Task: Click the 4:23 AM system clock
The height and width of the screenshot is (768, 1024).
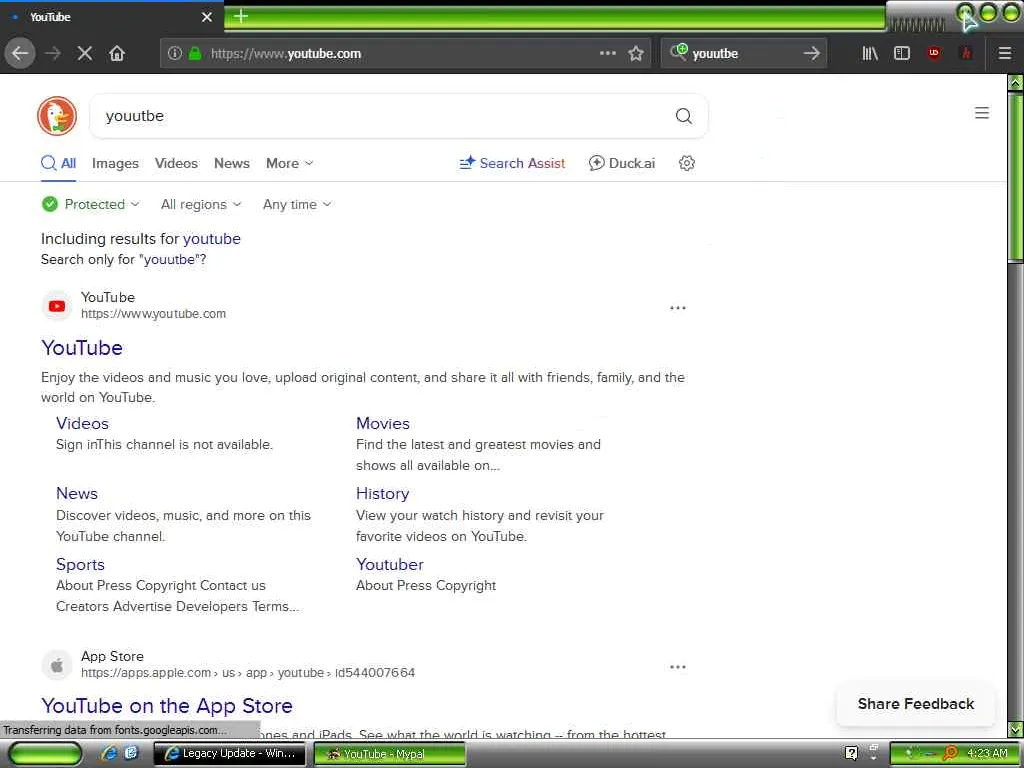Action: 987,754
